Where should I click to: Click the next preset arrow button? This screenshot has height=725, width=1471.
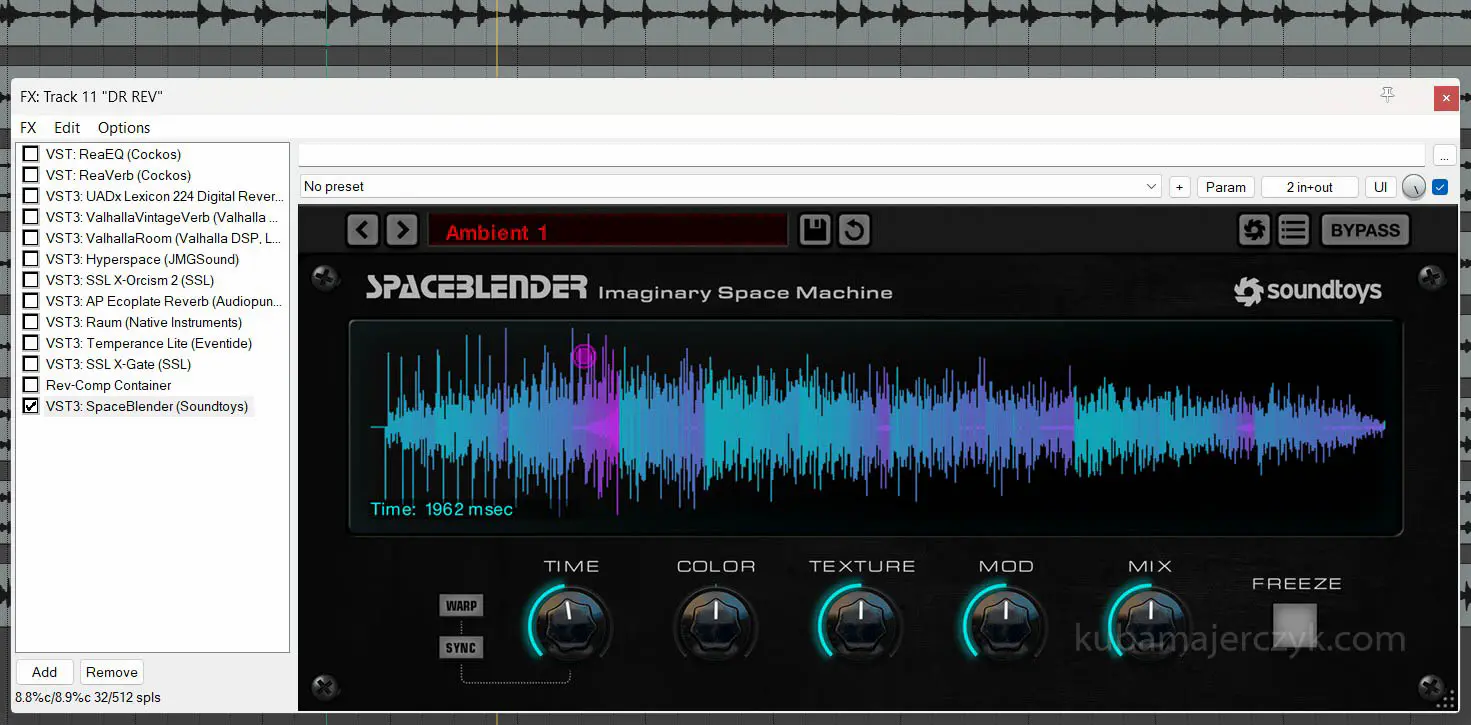(x=402, y=231)
